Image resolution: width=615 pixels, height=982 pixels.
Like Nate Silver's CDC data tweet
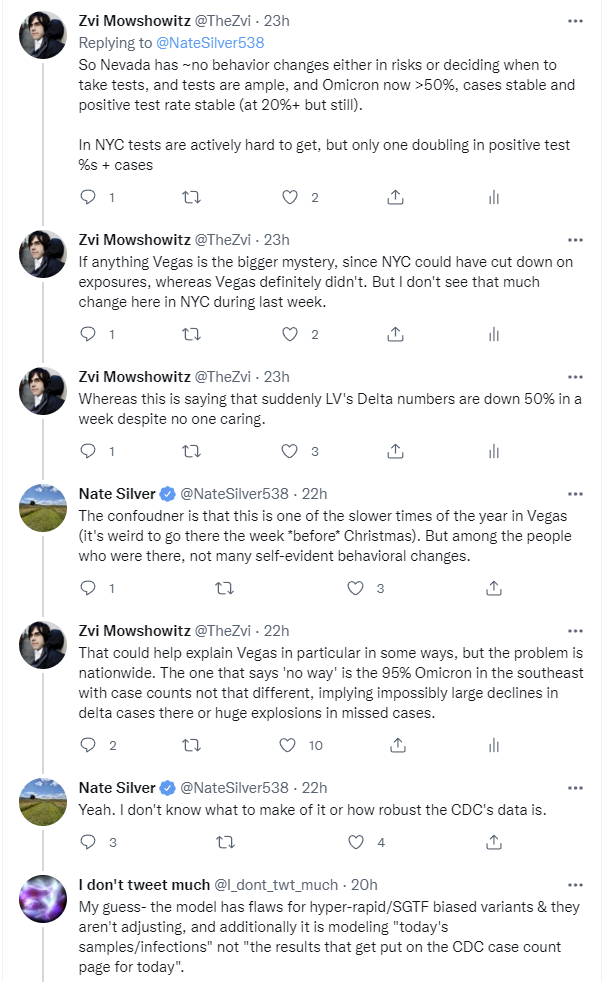click(356, 843)
